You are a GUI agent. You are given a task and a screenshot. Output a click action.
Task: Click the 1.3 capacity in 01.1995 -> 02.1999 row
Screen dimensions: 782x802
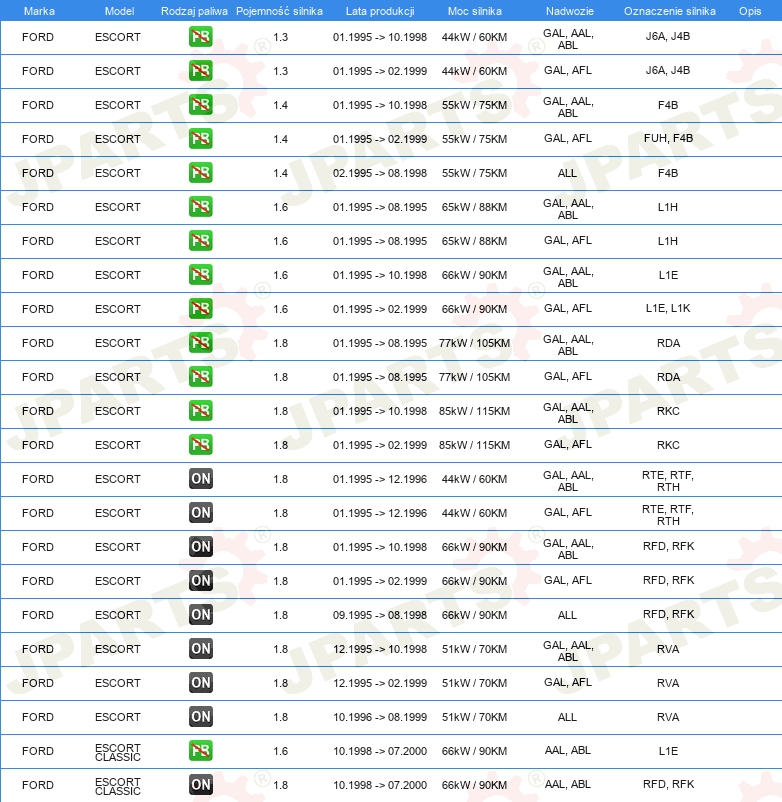tap(280, 71)
